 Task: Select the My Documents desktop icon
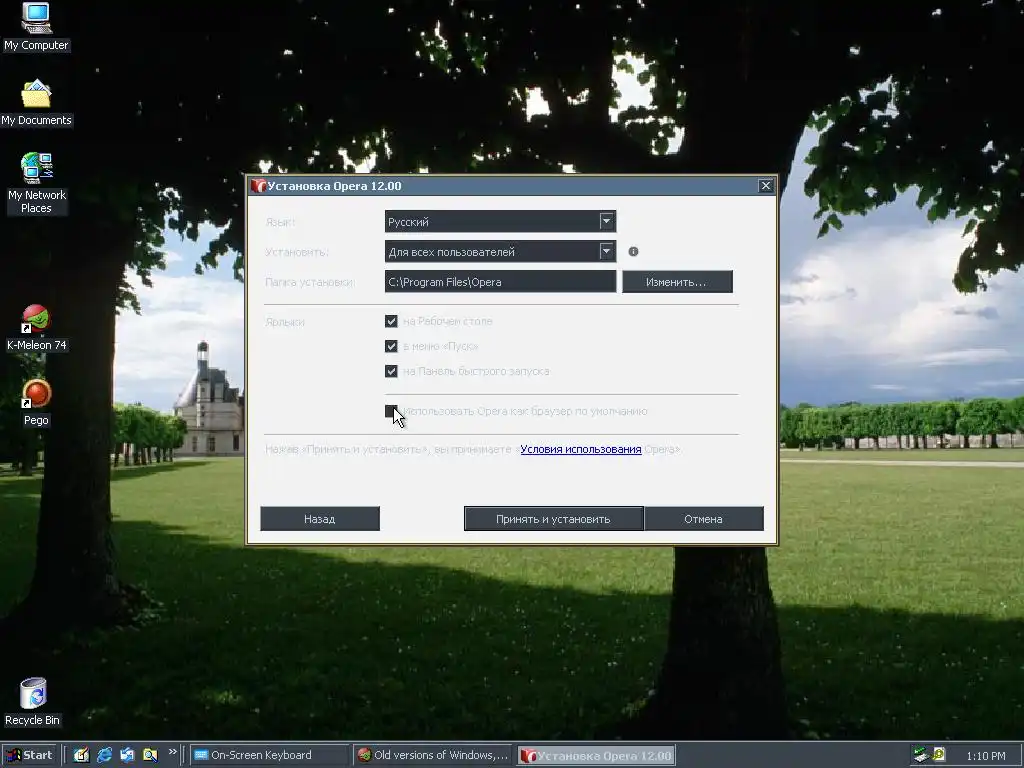coord(36,103)
